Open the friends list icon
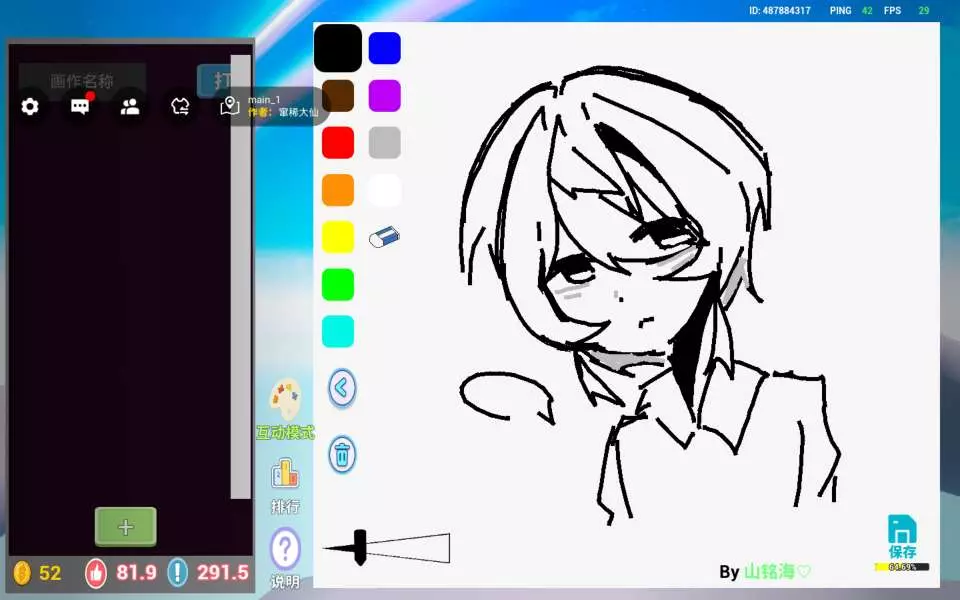This screenshot has width=960, height=600. tap(130, 107)
